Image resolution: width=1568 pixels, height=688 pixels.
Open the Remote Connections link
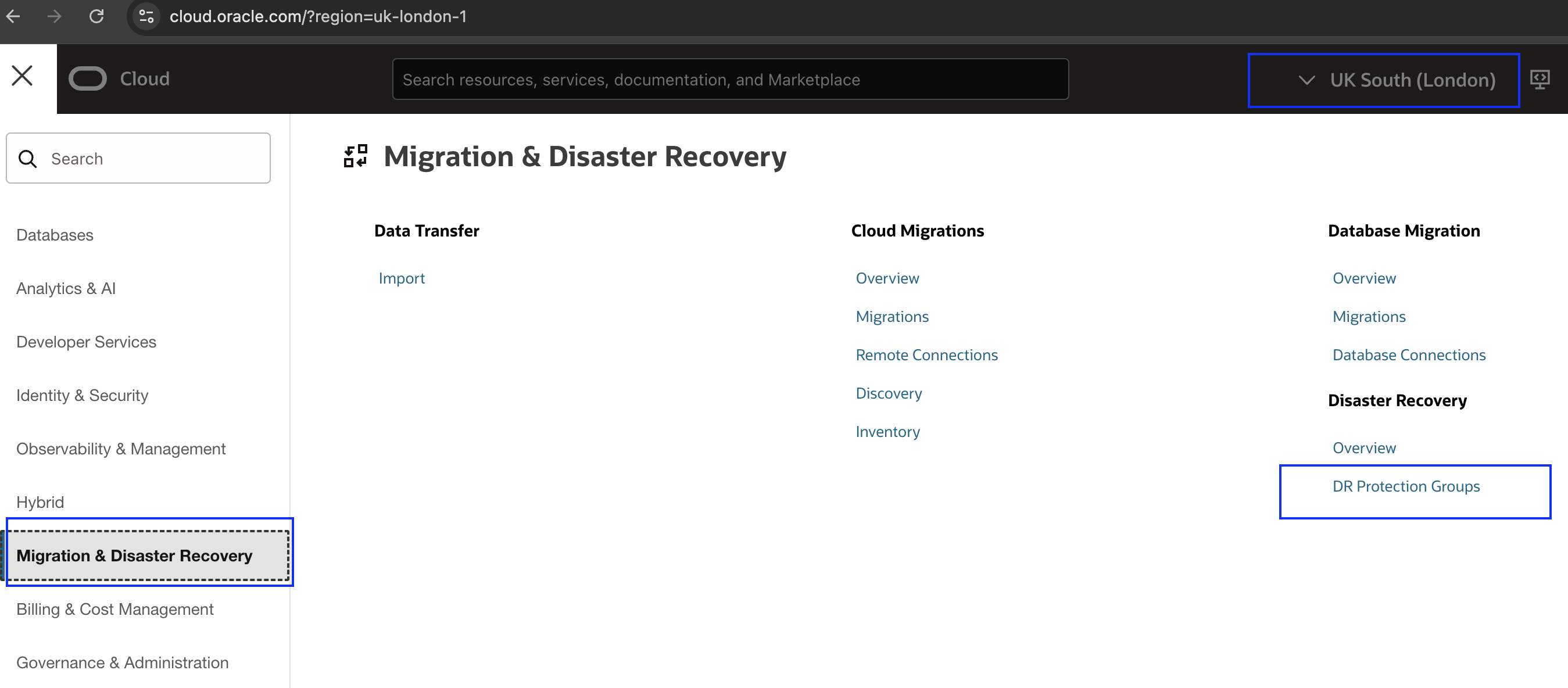point(926,355)
